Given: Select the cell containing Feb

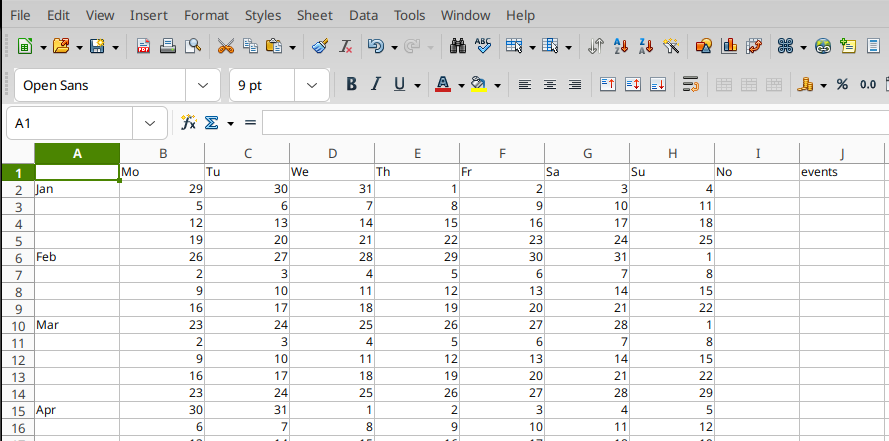Looking at the screenshot, I should tap(77, 257).
